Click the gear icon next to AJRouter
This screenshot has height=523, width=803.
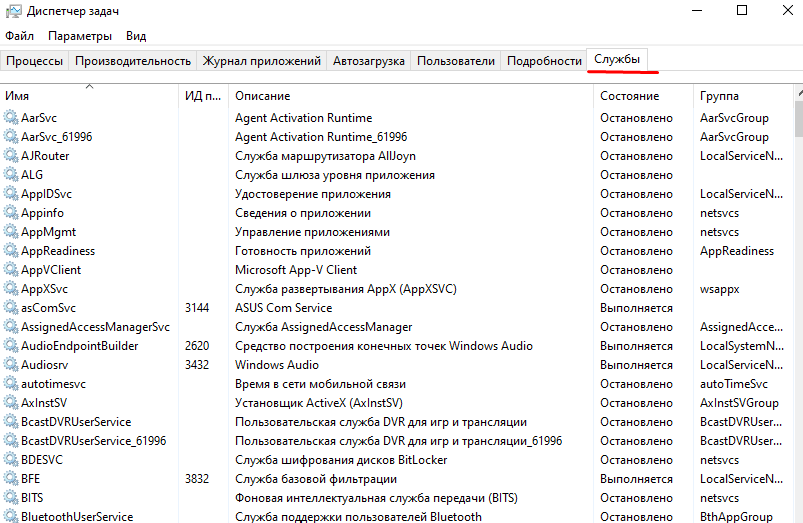[x=11, y=156]
